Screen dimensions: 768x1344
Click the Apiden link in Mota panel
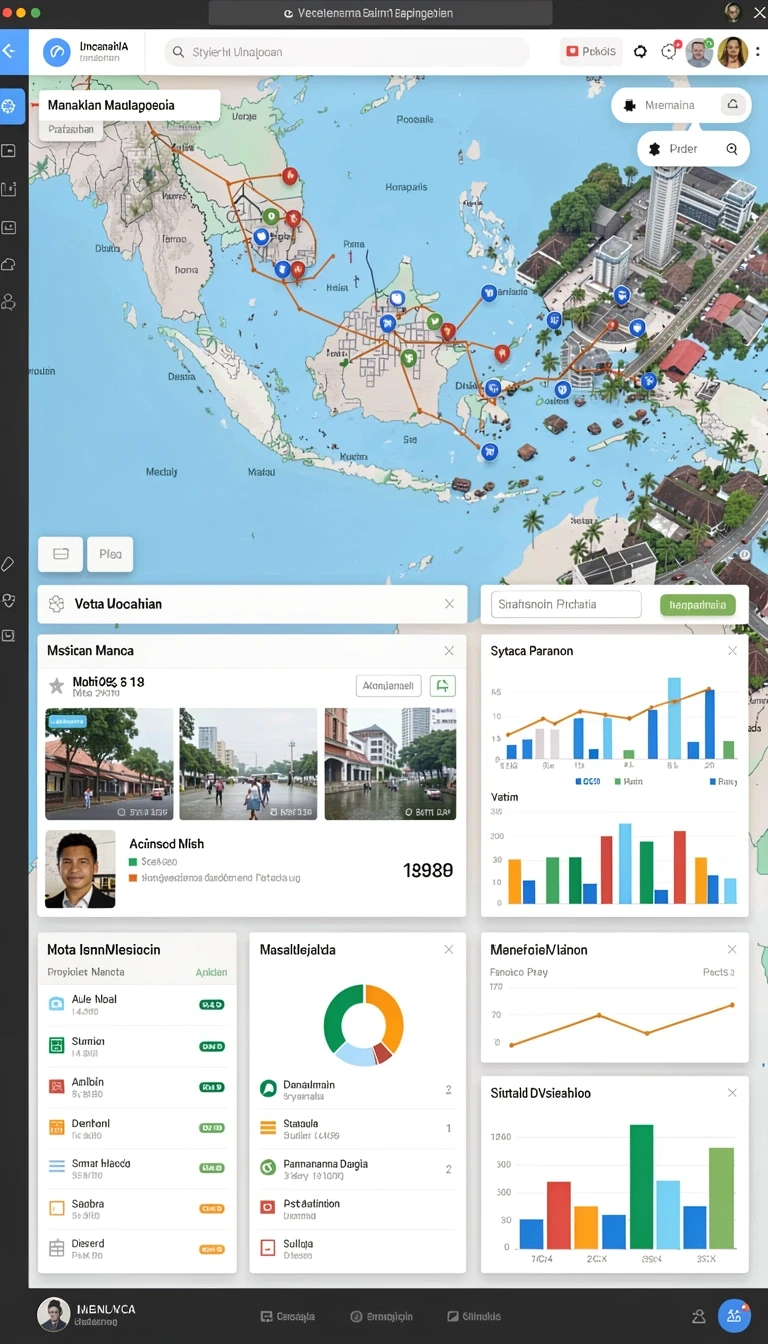(211, 972)
